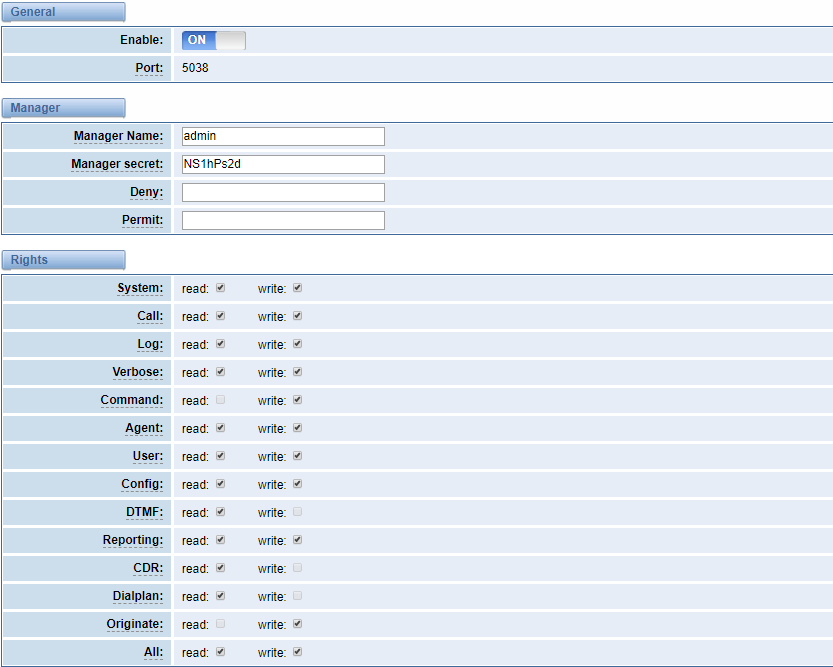Uncheck Verbose read checkbox
Image resolution: width=833 pixels, height=667 pixels.
pyautogui.click(x=220, y=372)
